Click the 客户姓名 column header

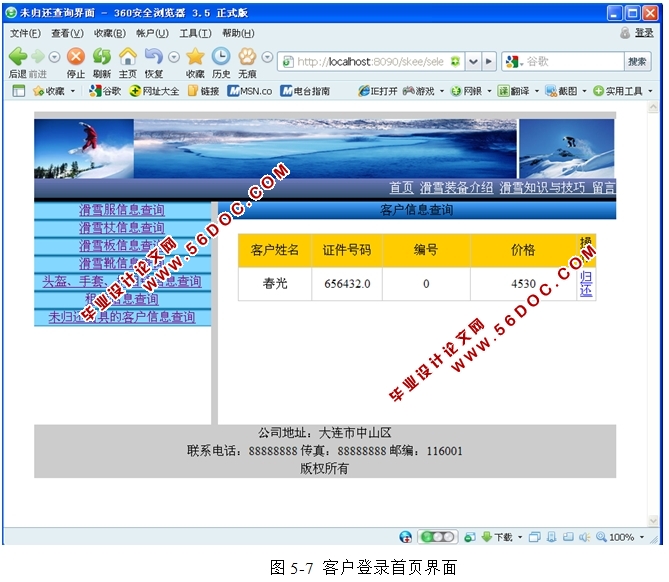point(275,250)
